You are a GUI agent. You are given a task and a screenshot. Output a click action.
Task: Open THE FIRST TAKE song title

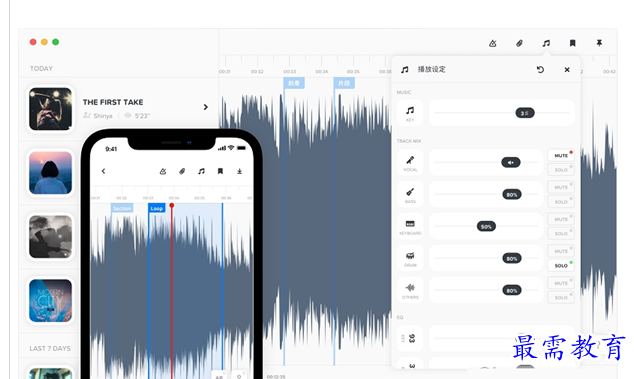(x=113, y=102)
